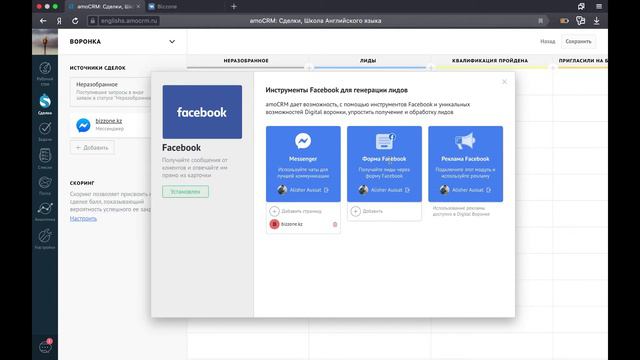This screenshot has width=640, height=360.
Task: Go back with browser back arrow
Action: [x=43, y=21]
